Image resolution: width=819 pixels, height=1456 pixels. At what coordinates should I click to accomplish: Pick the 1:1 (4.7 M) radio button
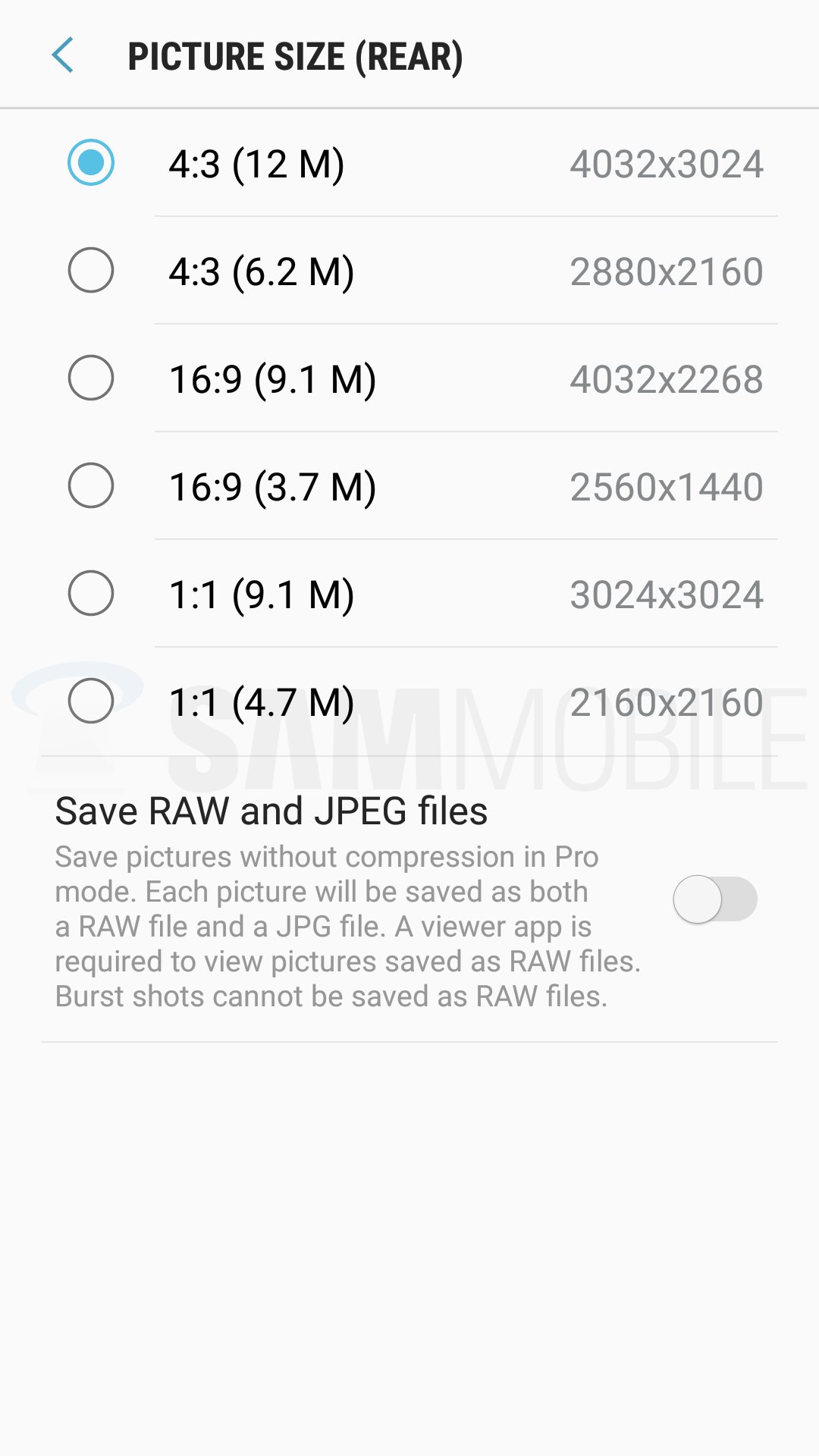91,701
